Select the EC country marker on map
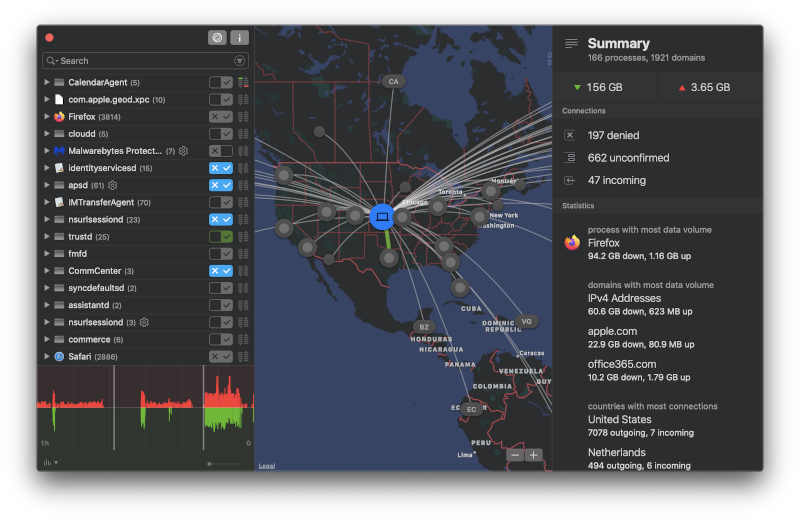This screenshot has width=800, height=520. pos(471,409)
